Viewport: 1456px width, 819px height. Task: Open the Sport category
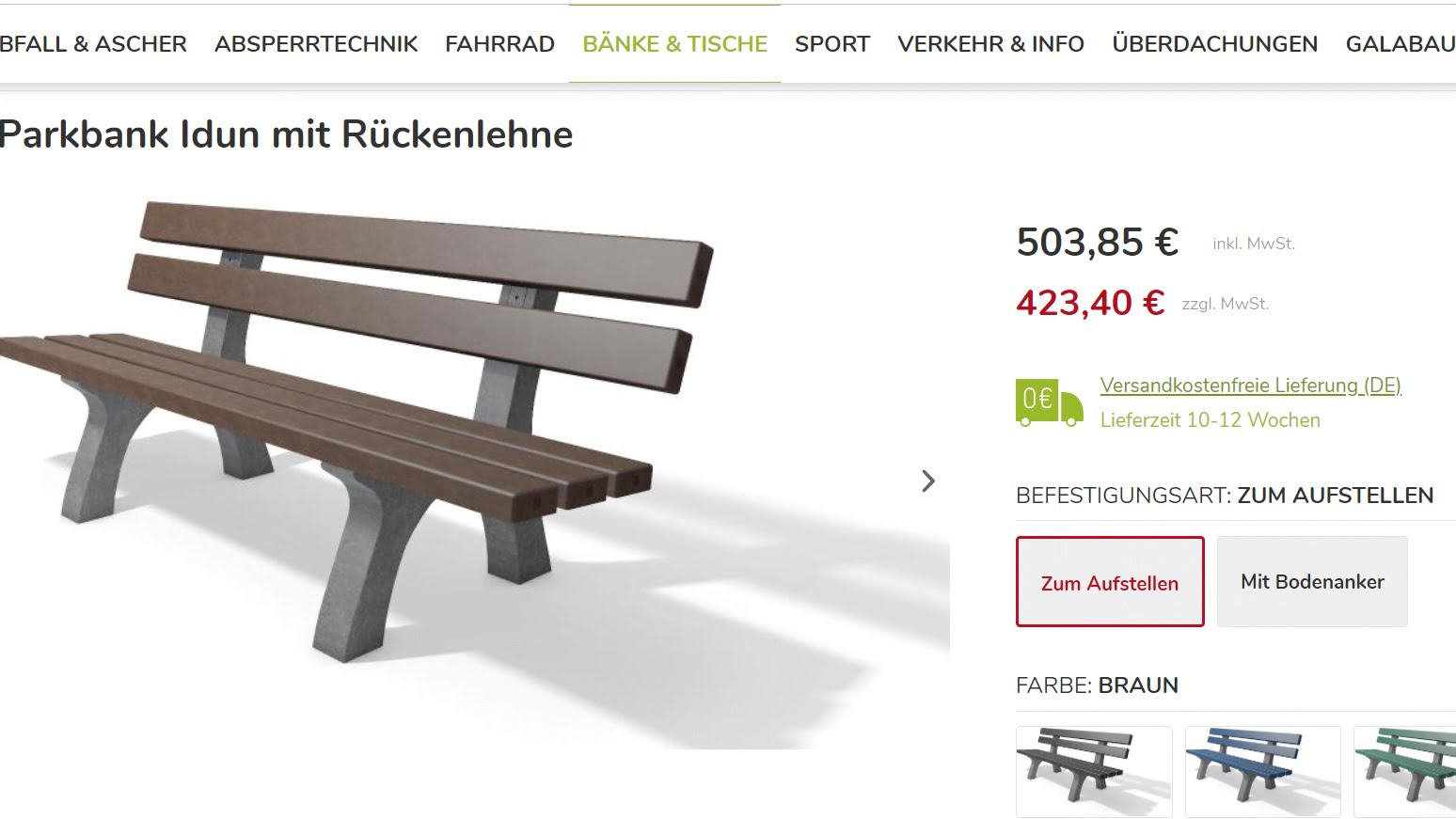832,44
